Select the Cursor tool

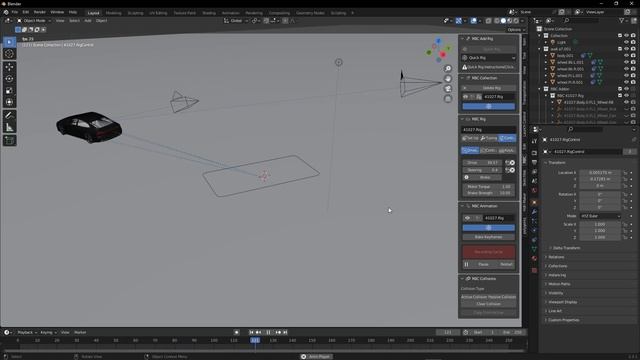pos(9,54)
